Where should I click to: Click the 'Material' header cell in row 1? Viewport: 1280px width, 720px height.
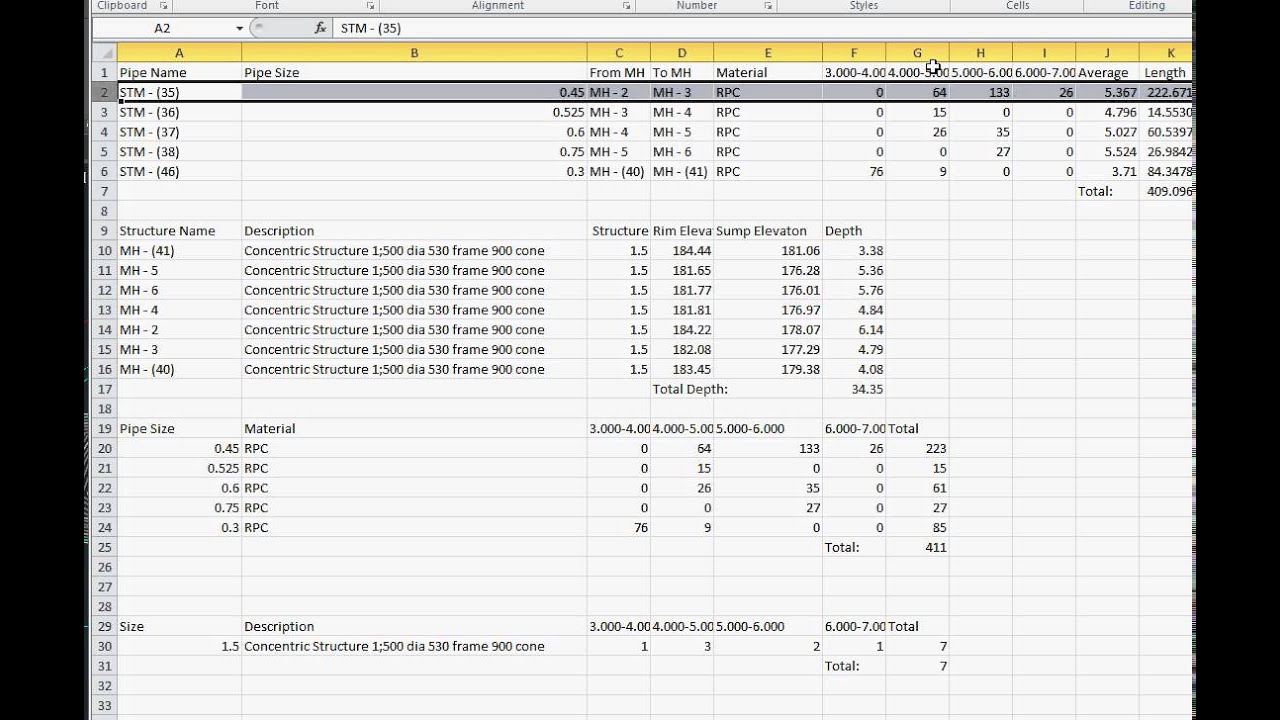click(768, 73)
